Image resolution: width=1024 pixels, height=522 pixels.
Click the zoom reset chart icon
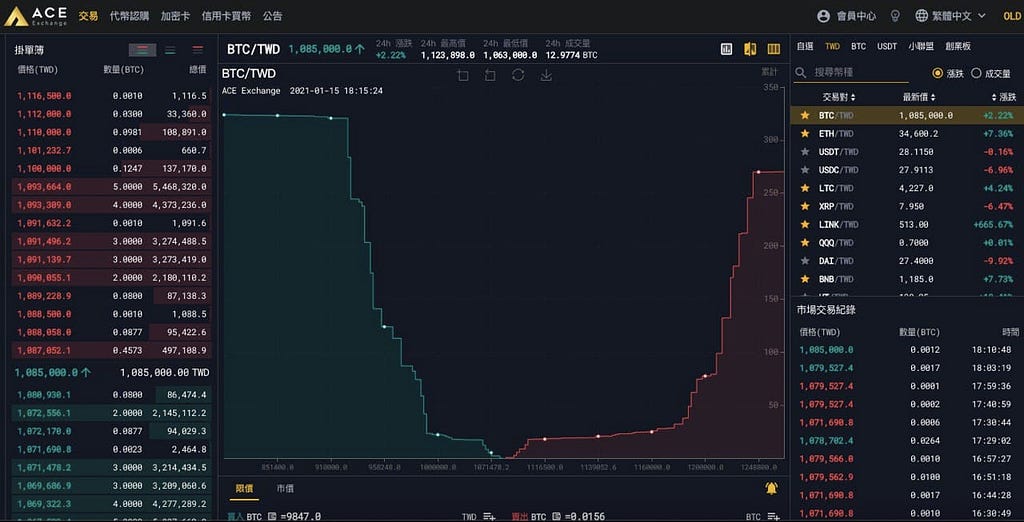click(490, 75)
